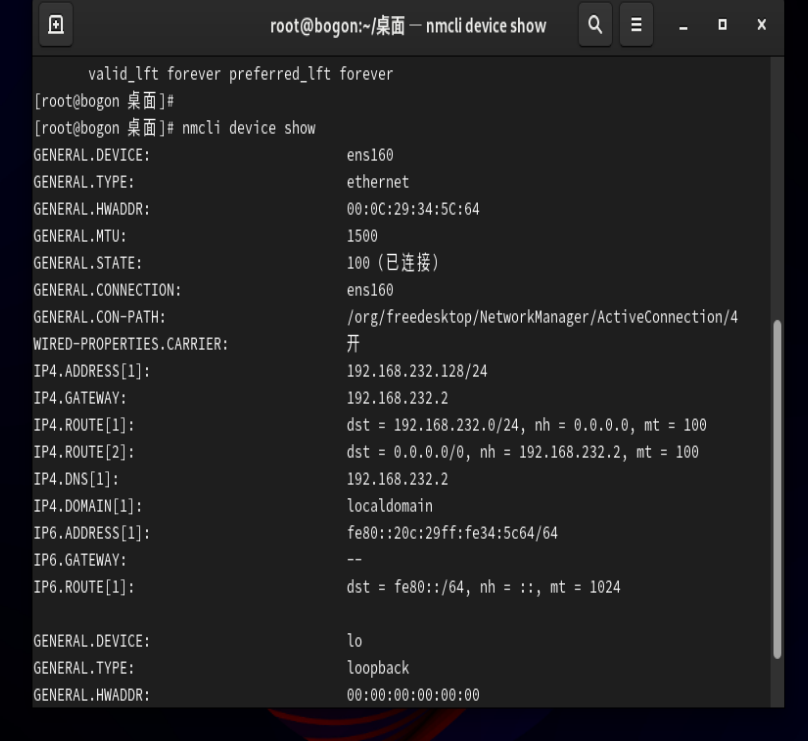Open the hamburger menu

(636, 25)
